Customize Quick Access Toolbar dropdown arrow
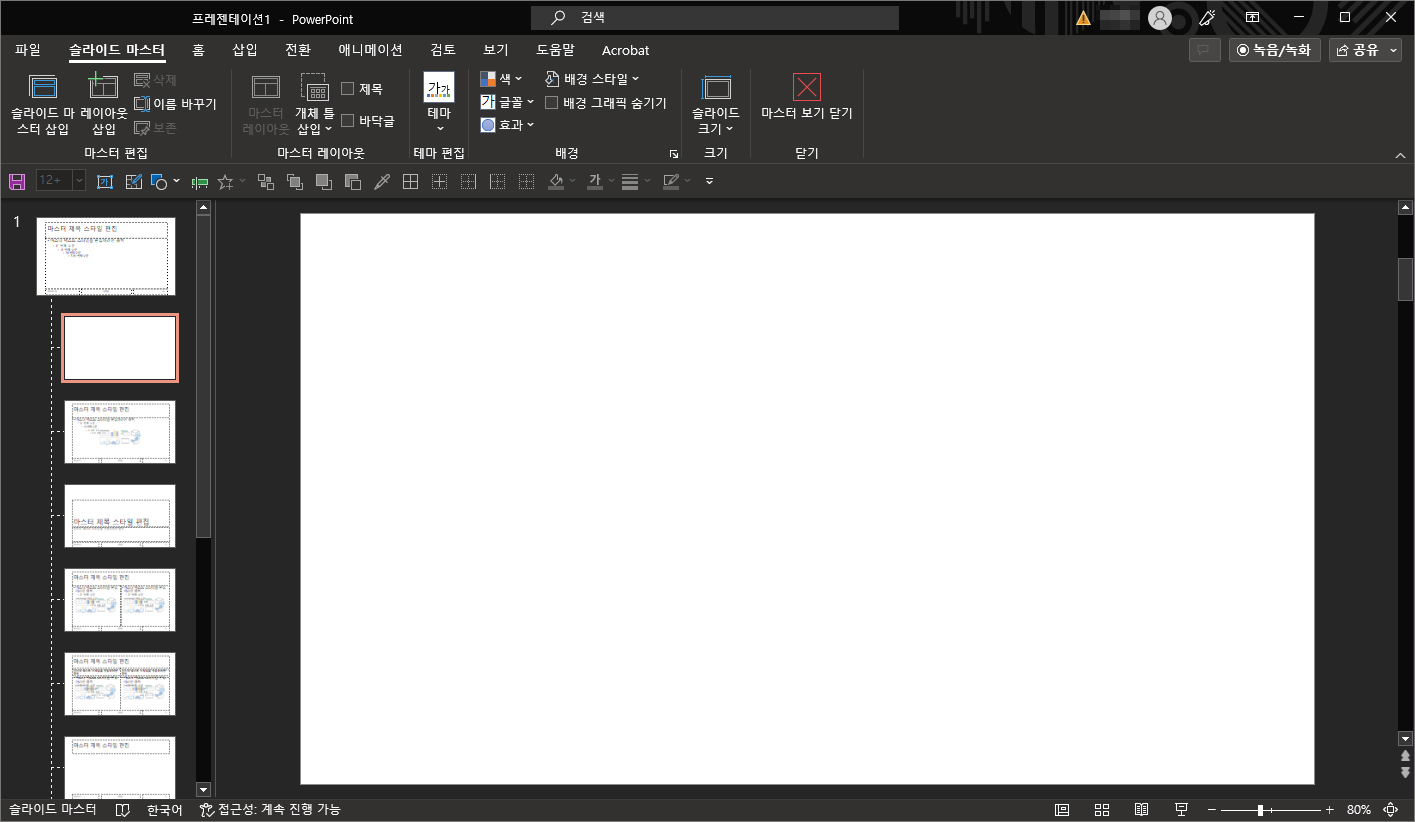This screenshot has height=822, width=1415. (x=709, y=181)
